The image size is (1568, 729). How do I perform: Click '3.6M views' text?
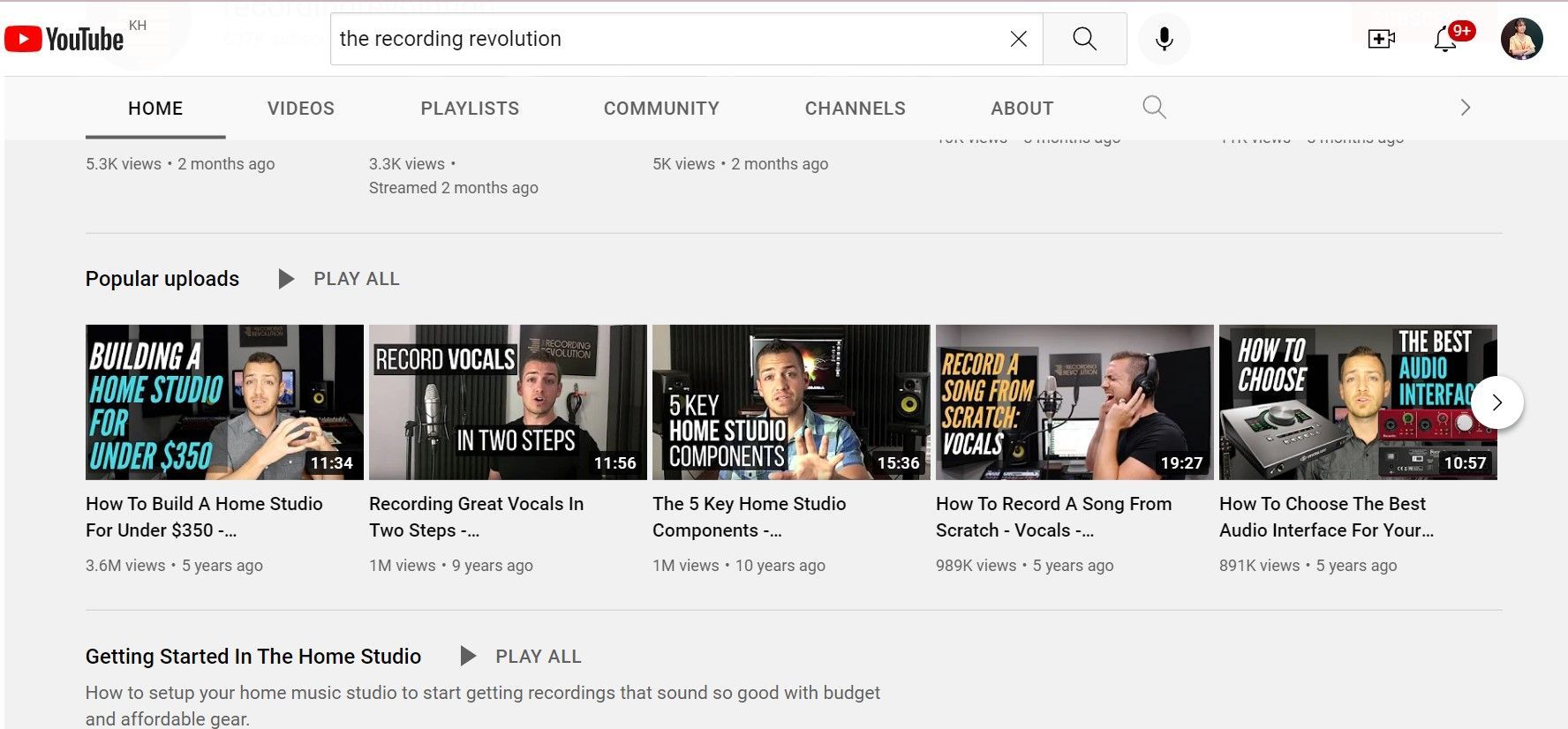pyautogui.click(x=125, y=566)
